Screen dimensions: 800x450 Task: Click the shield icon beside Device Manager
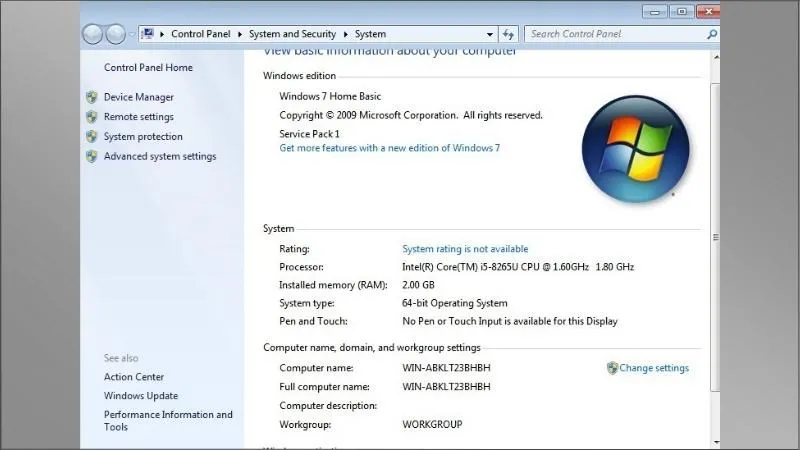pyautogui.click(x=91, y=97)
